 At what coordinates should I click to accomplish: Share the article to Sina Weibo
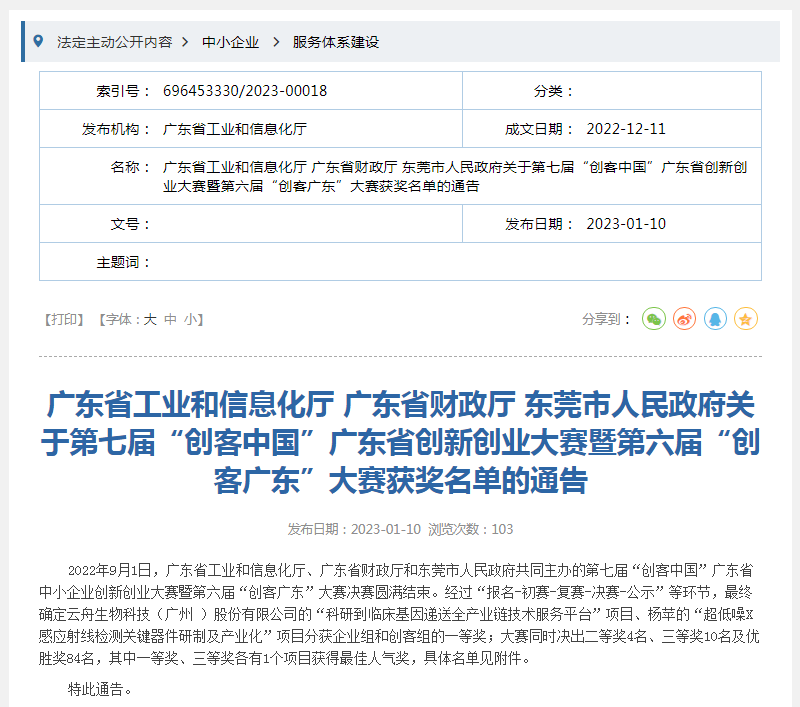click(684, 319)
